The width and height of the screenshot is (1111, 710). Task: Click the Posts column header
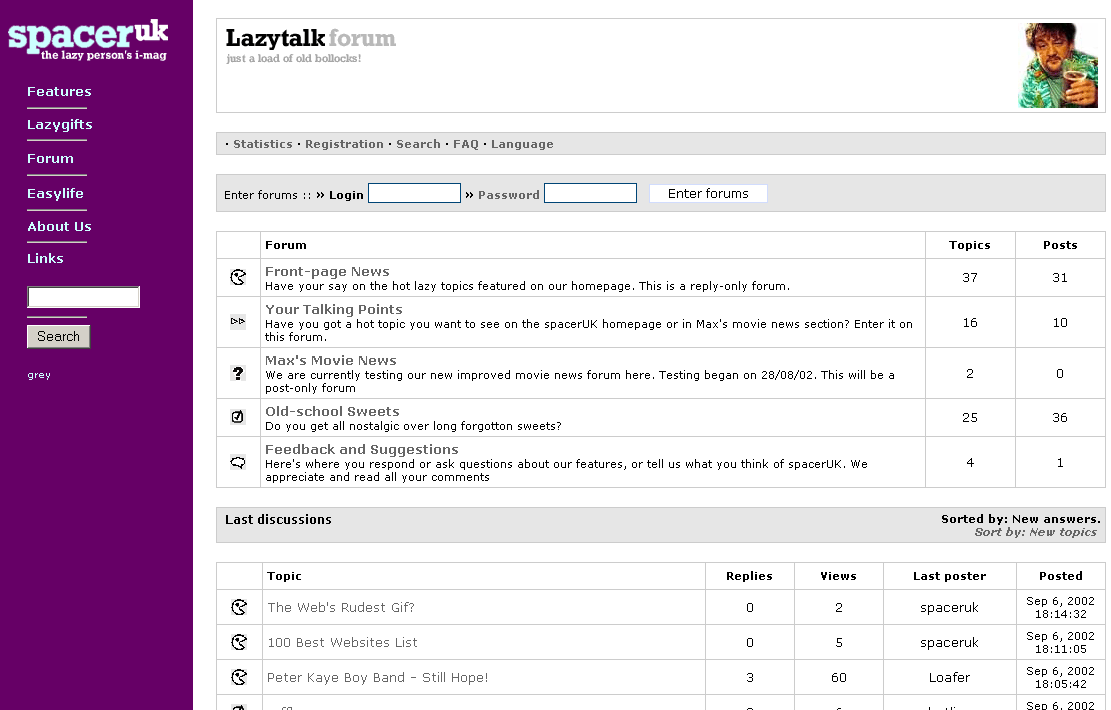[1060, 245]
